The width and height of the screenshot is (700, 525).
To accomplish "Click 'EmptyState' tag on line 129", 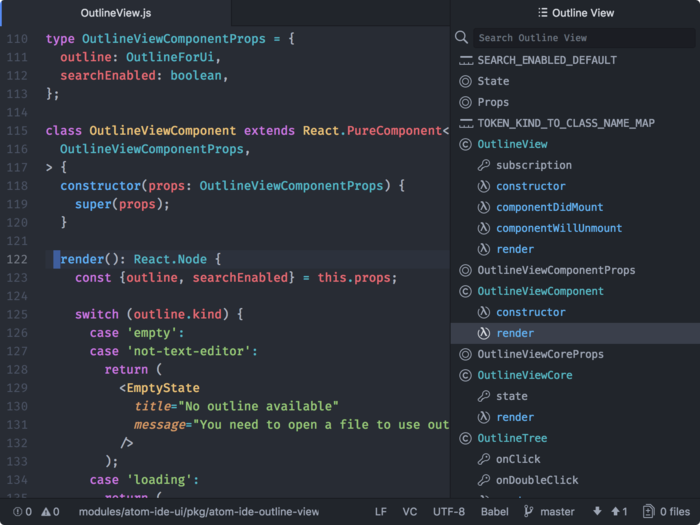I will point(163,388).
